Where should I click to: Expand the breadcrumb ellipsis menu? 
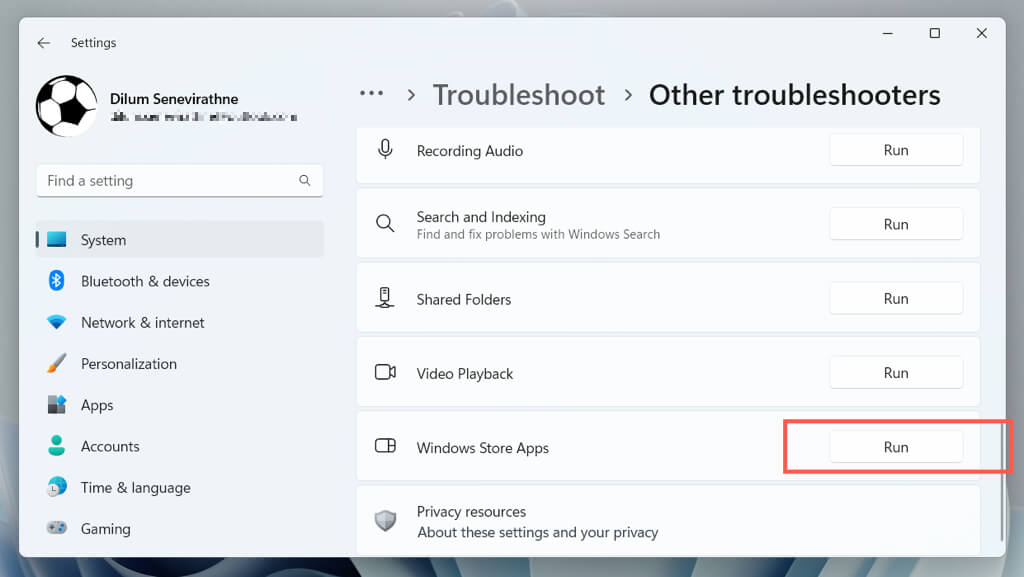(371, 94)
